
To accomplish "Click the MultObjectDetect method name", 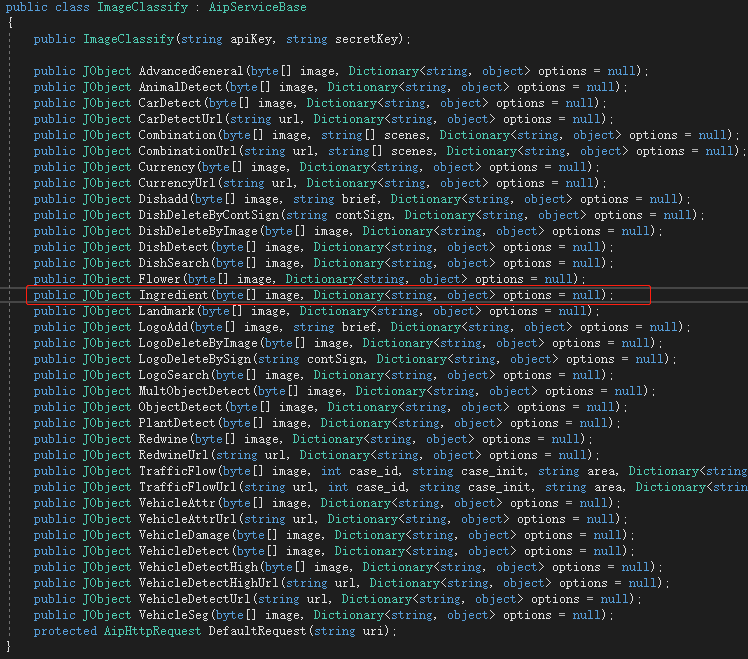I will (x=195, y=391).
